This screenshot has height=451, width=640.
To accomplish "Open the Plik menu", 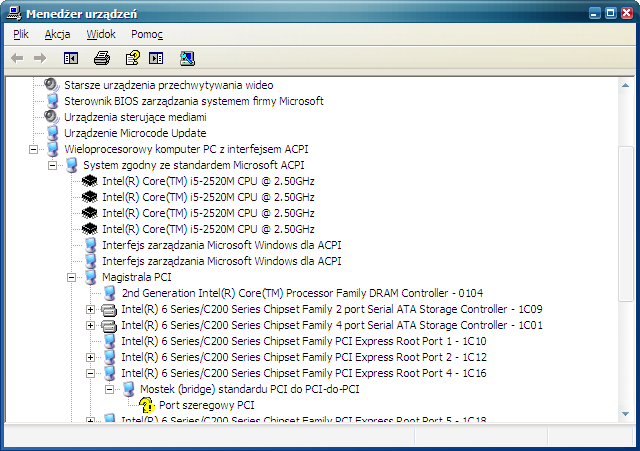I will 21,34.
